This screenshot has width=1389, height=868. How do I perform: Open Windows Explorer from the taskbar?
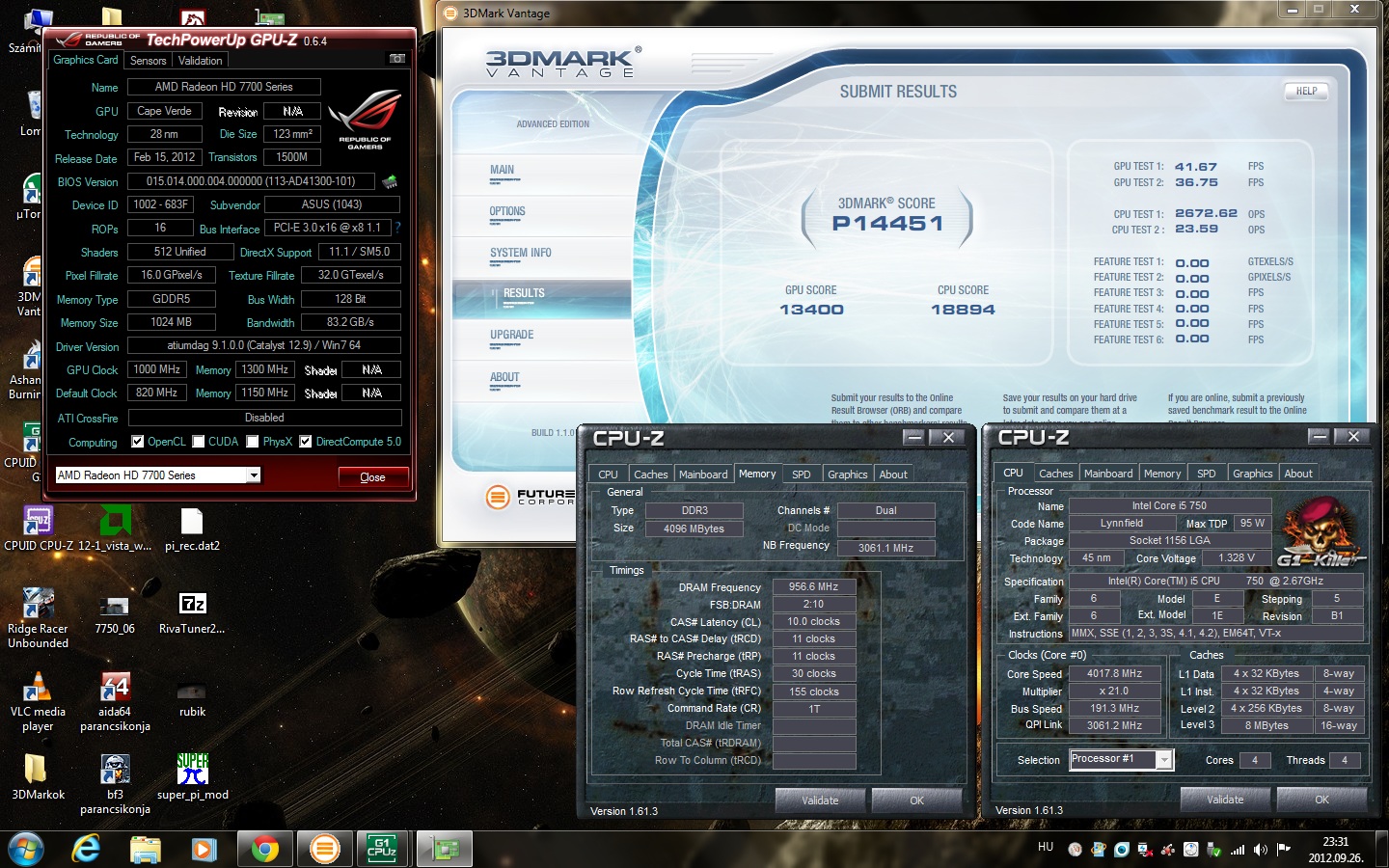[146, 849]
